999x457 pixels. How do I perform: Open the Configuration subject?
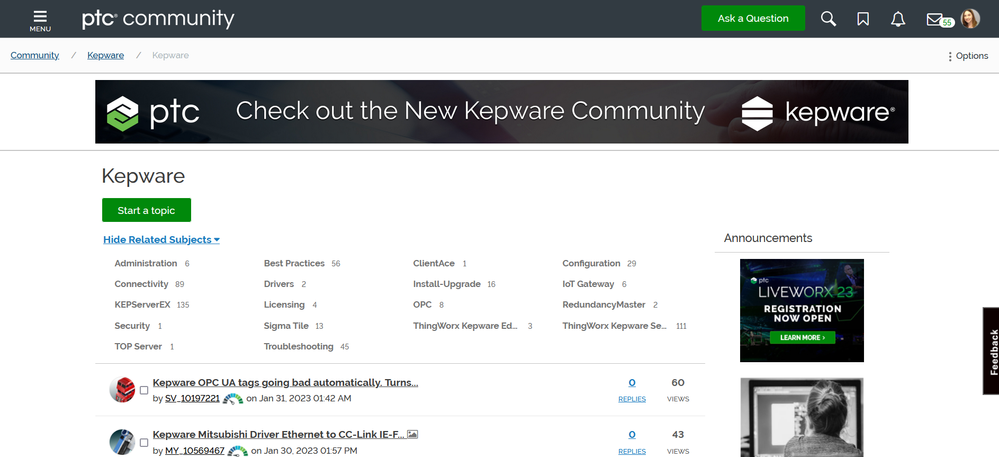coord(591,263)
